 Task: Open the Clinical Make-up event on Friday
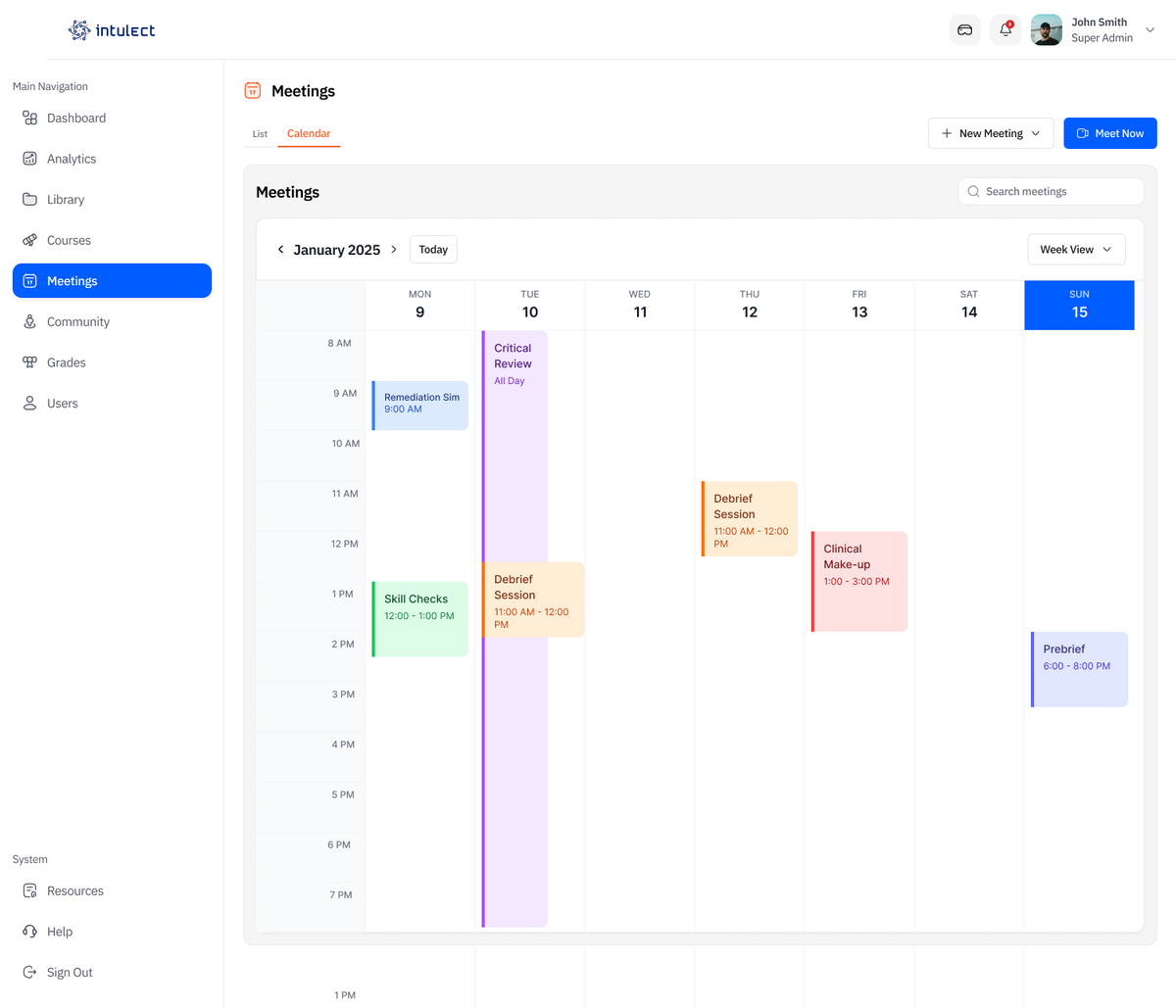tap(859, 582)
